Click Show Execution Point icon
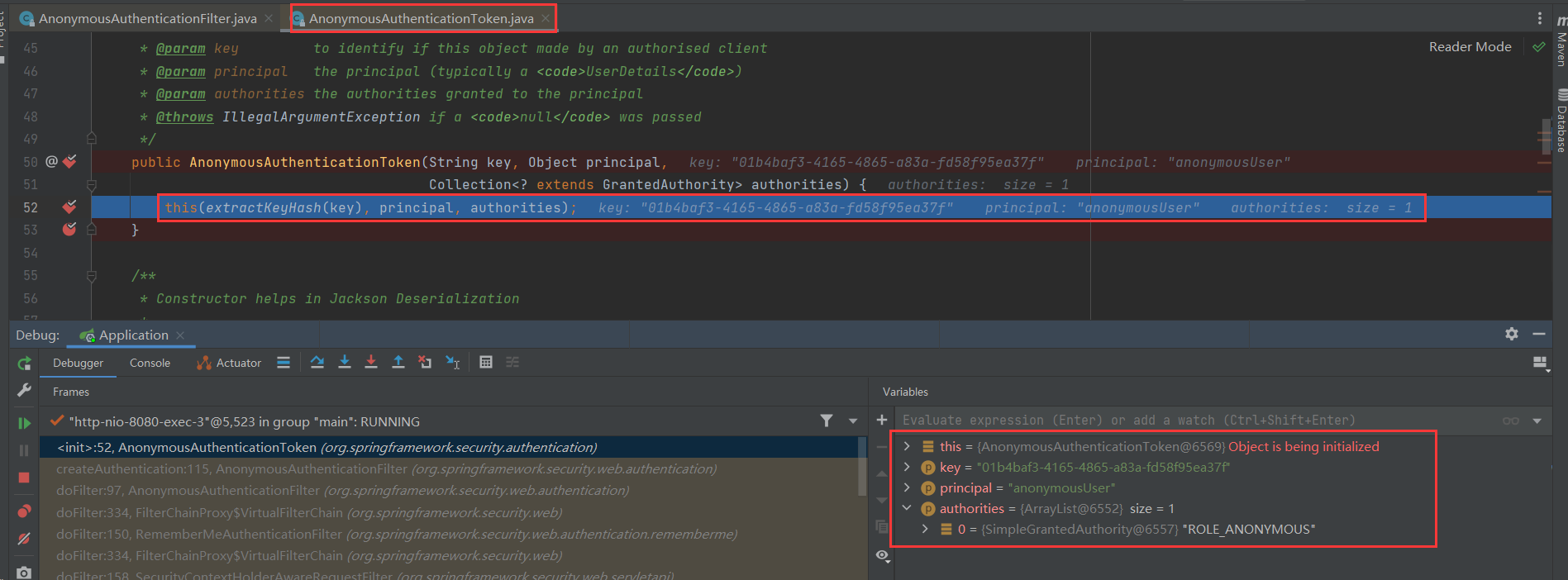 pos(284,362)
